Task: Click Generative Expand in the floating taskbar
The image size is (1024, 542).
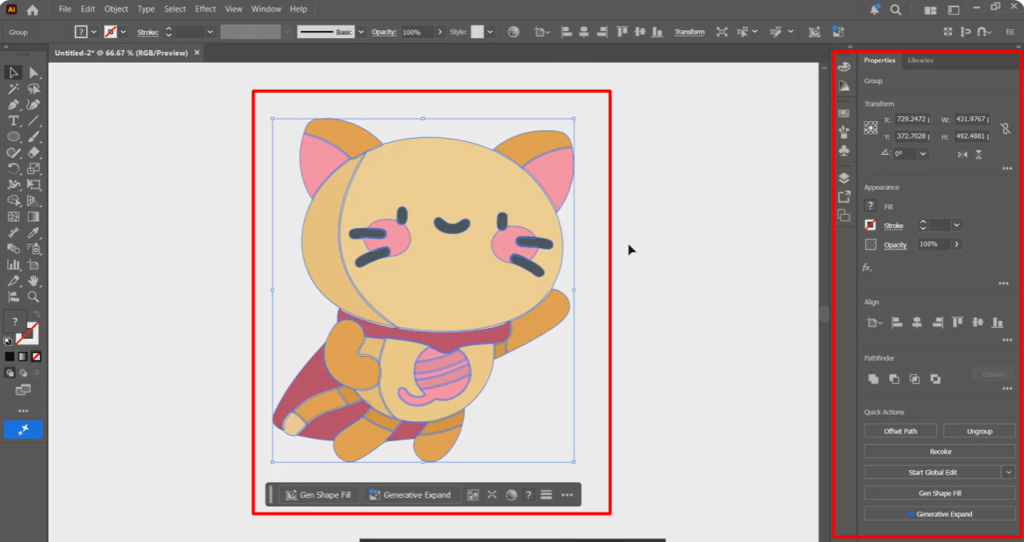Action: point(410,495)
